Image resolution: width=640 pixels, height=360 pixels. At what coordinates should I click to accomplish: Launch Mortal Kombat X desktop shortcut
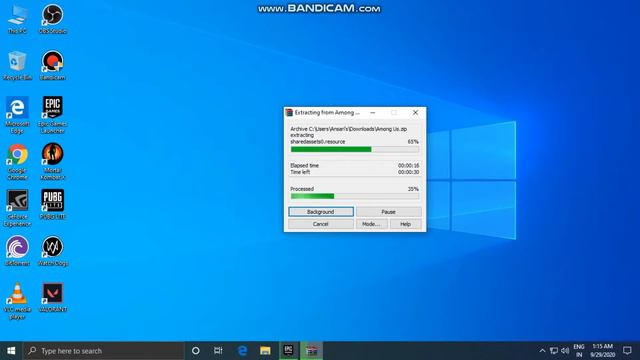(x=52, y=162)
